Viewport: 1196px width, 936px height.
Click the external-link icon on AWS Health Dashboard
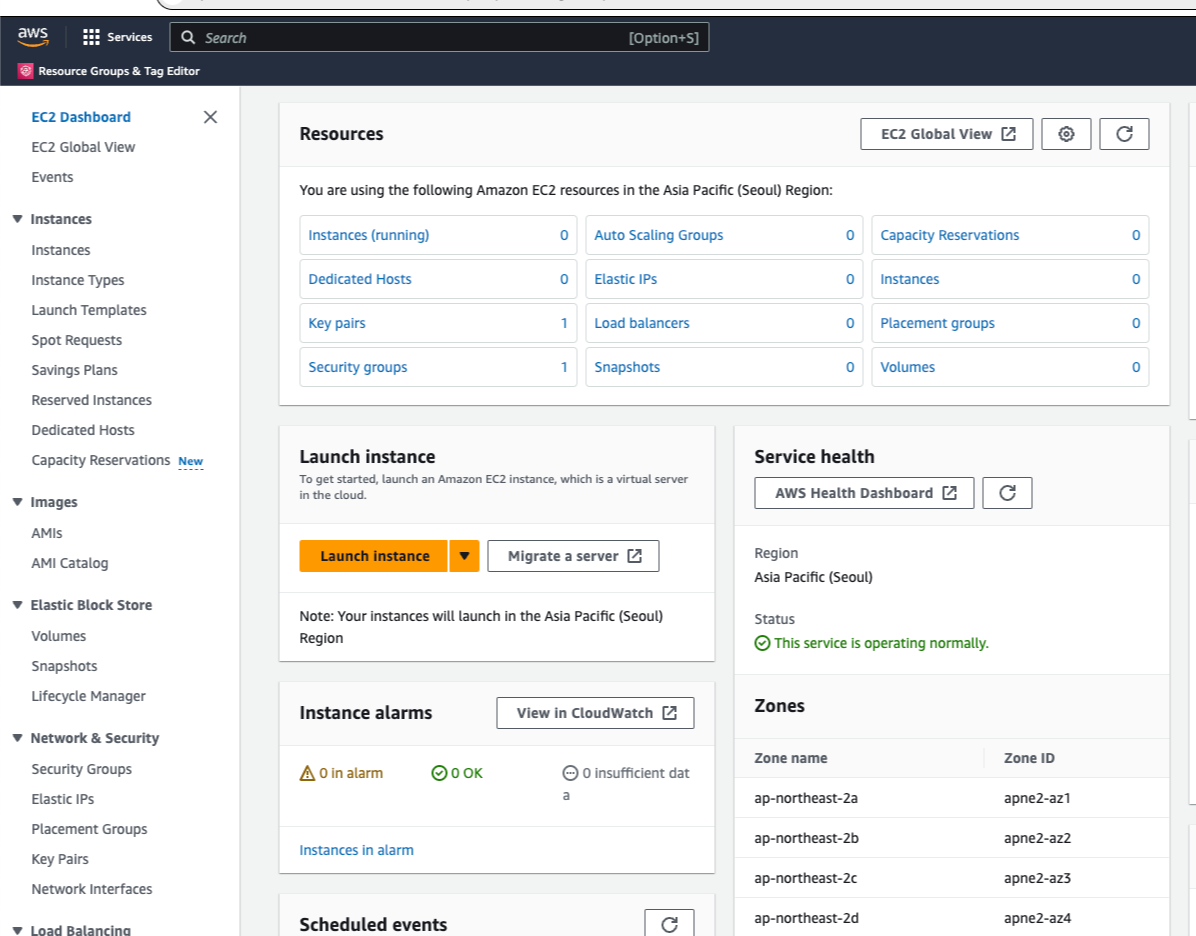coord(950,493)
